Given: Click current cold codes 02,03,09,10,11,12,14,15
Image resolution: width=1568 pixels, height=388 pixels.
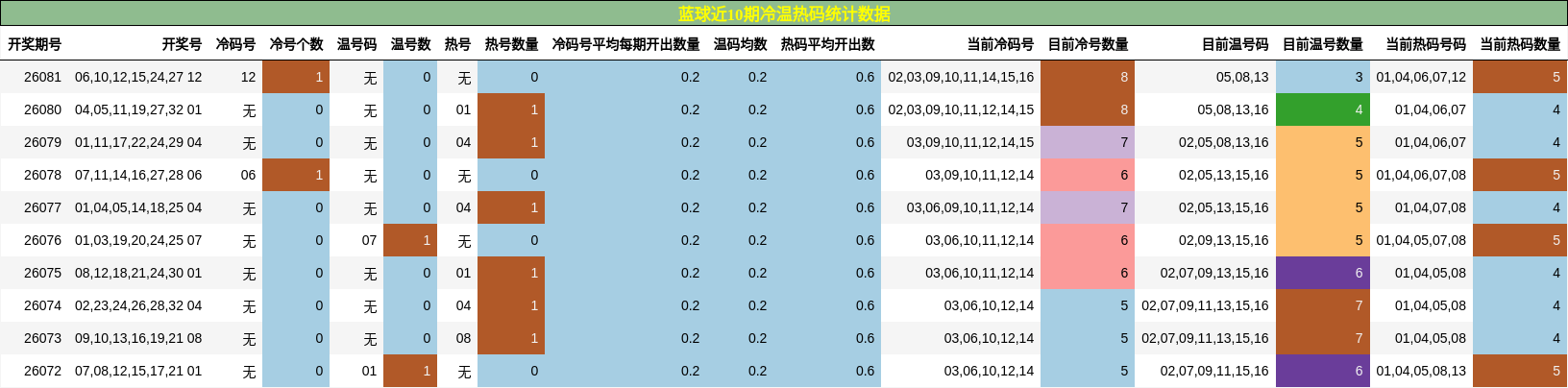Looking at the screenshot, I should [x=961, y=109].
